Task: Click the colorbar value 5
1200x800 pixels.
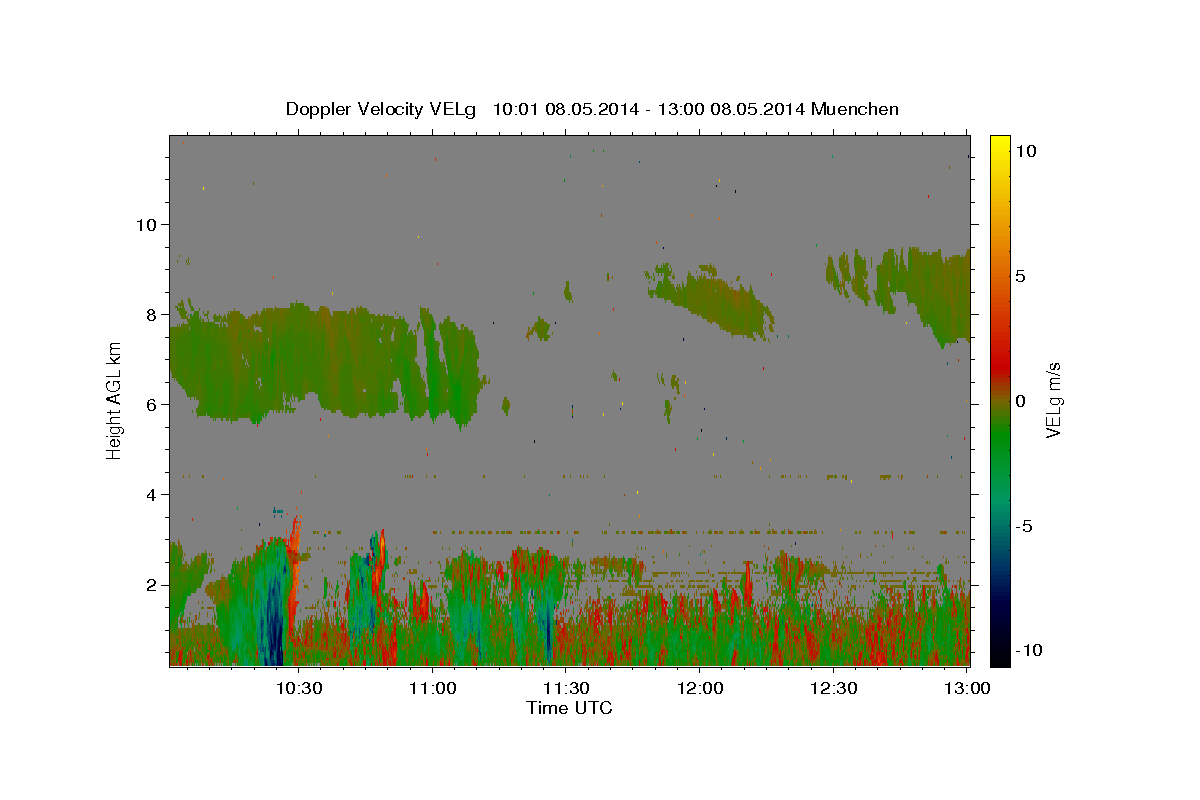Action: pos(1020,276)
